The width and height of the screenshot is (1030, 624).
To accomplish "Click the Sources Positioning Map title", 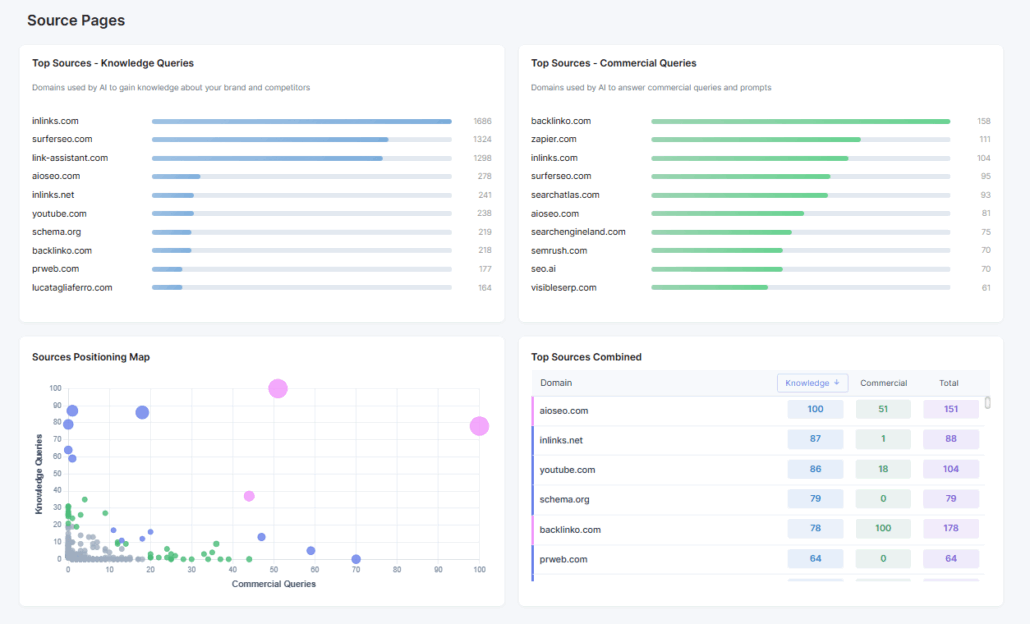I will pos(91,357).
